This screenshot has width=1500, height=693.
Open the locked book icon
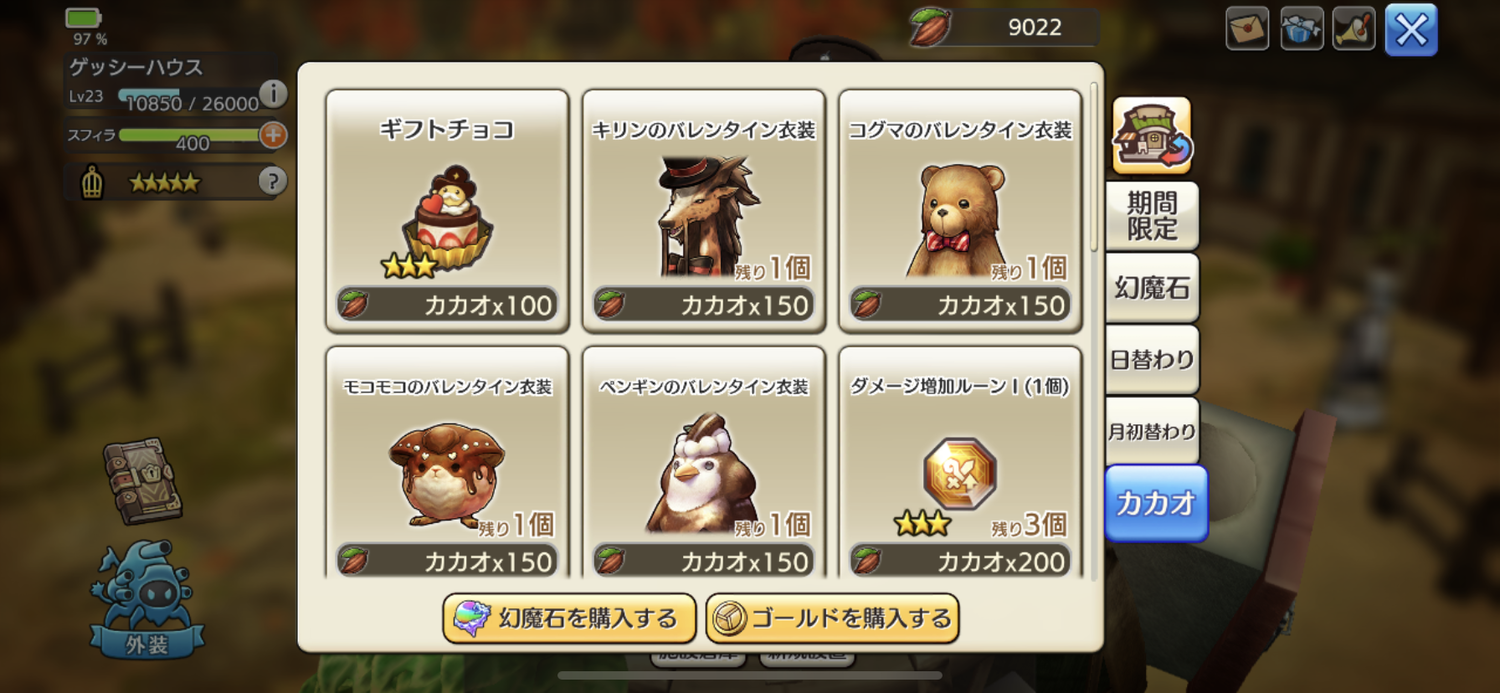point(142,481)
